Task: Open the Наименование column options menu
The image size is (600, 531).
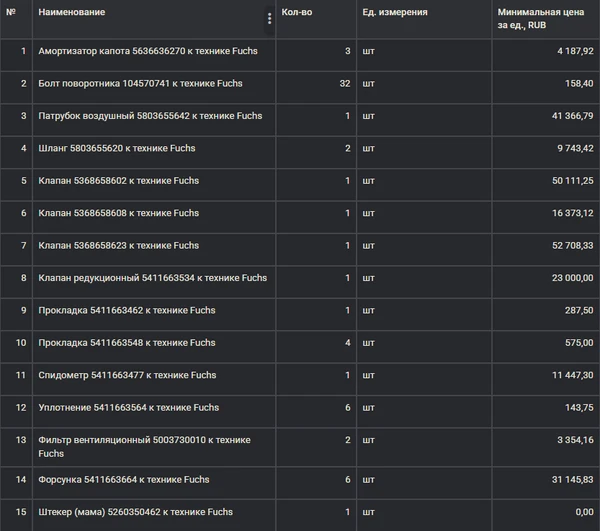Action: coord(269,18)
